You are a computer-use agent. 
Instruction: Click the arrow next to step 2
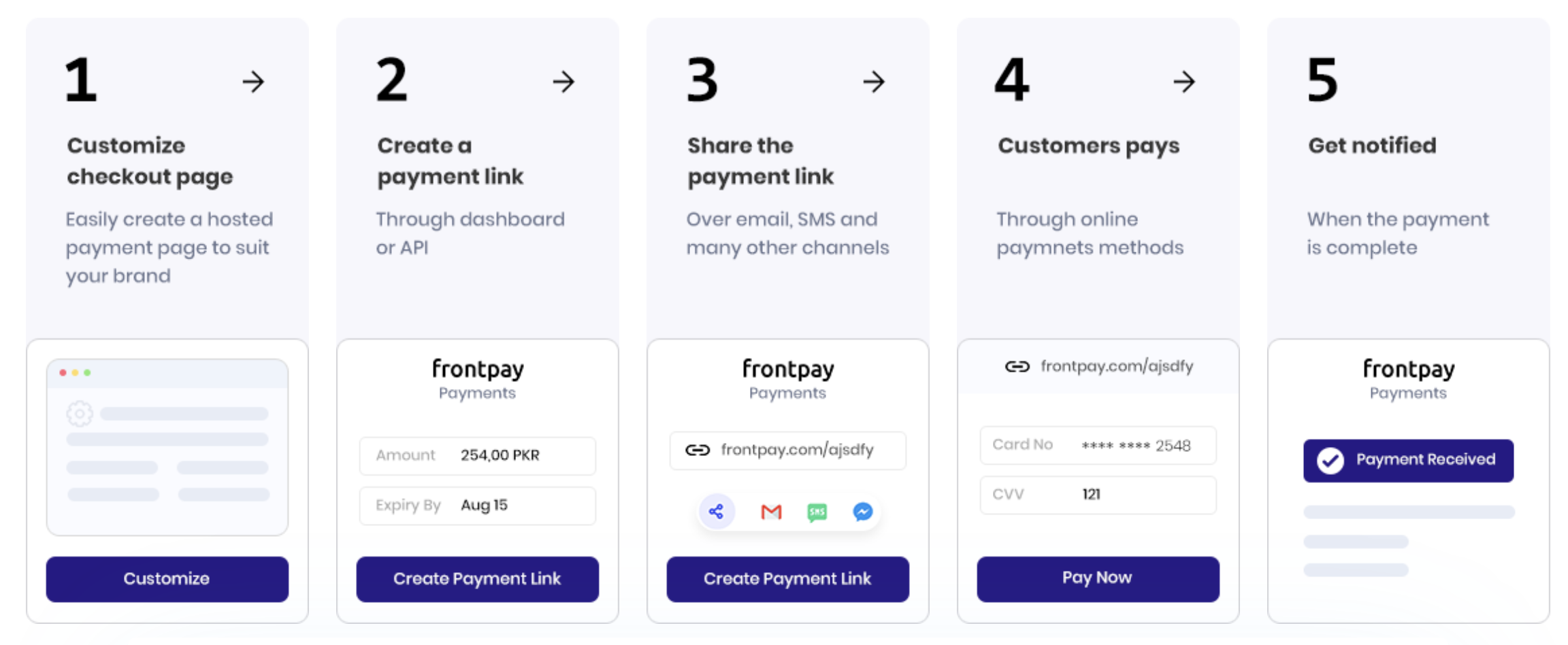tap(563, 82)
